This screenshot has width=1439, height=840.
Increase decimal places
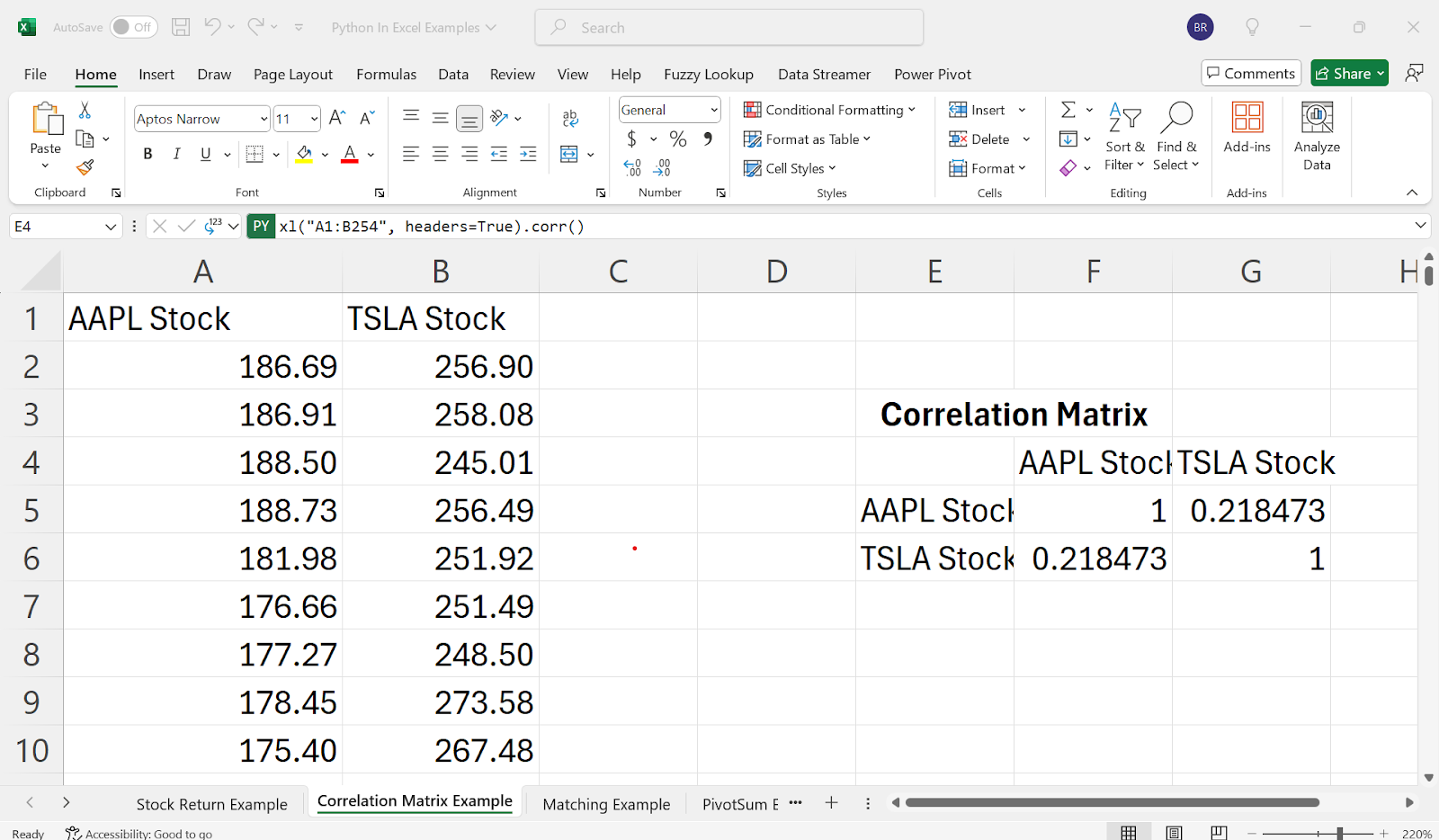click(632, 167)
